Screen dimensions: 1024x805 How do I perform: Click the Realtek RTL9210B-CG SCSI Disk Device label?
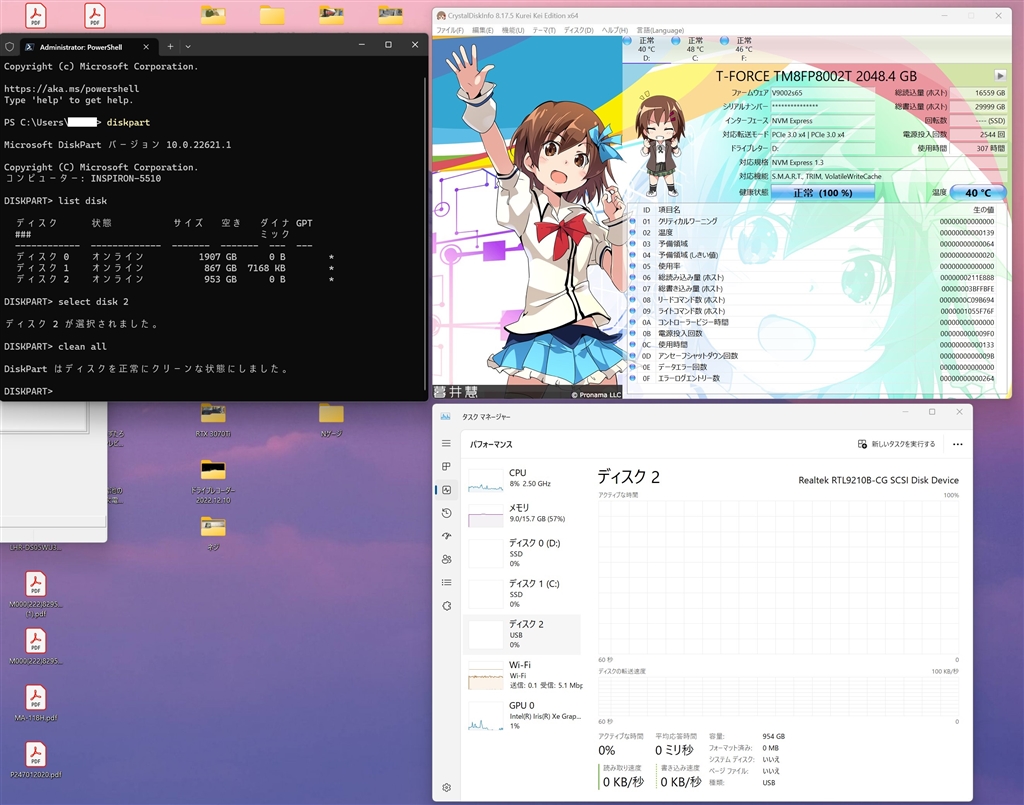point(878,480)
